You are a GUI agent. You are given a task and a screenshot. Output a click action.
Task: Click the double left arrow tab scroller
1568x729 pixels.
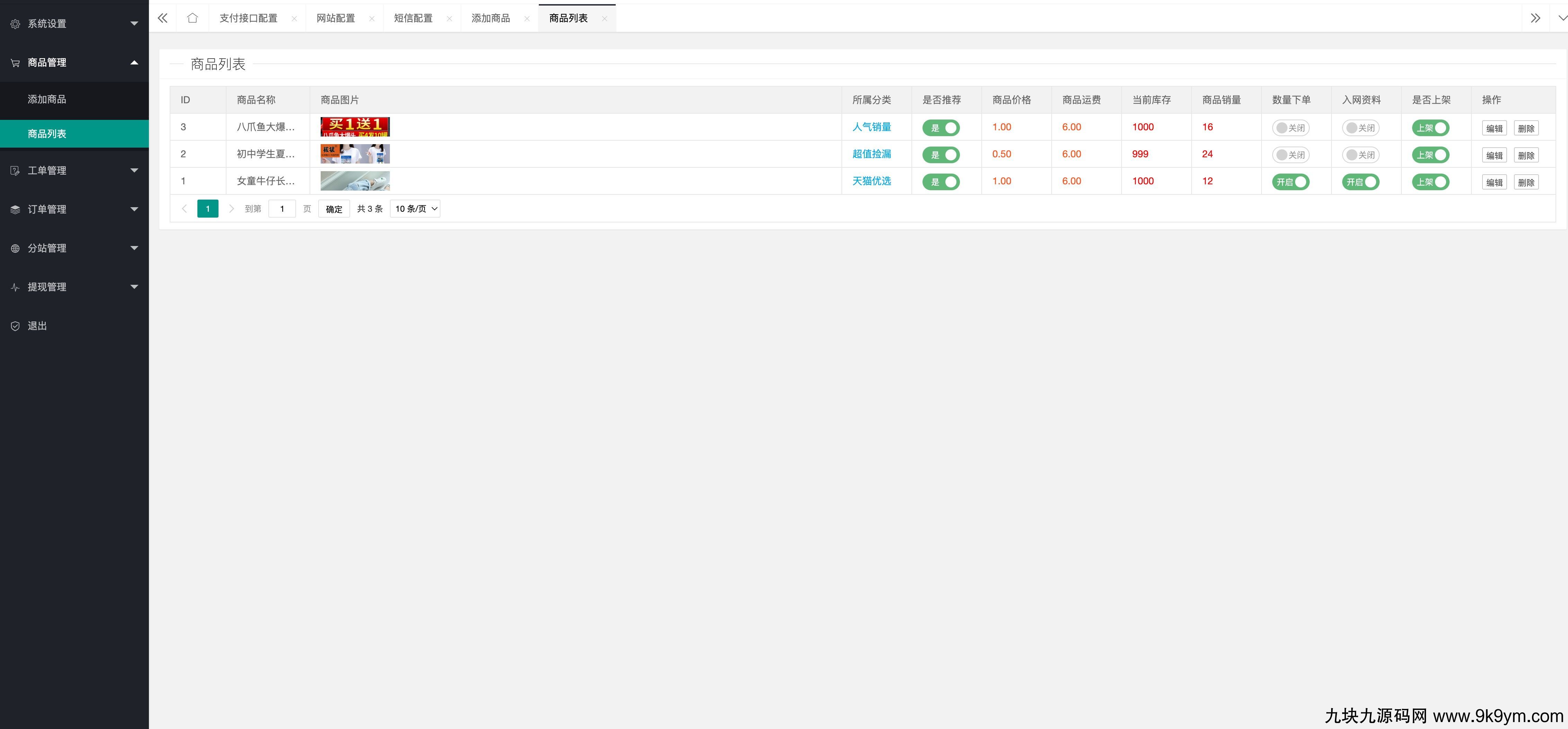coord(162,18)
